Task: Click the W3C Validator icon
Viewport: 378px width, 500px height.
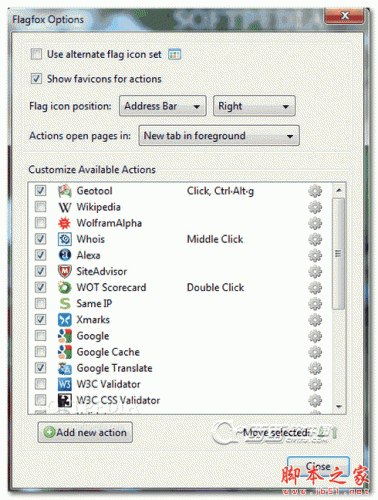Action: coord(64,384)
